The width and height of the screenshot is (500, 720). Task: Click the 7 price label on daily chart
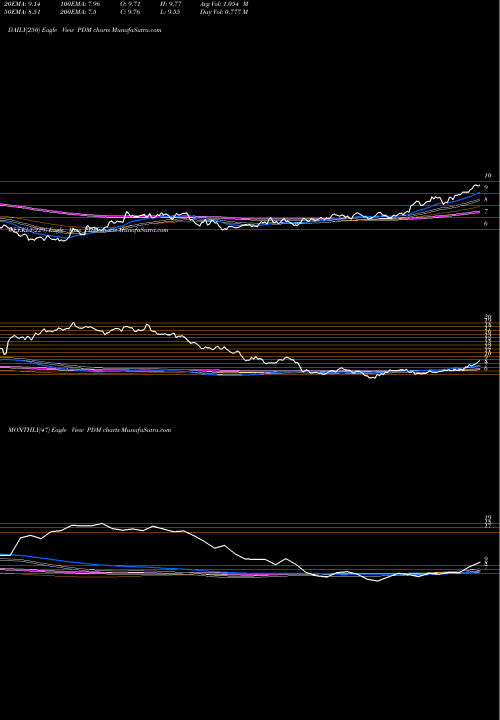pyautogui.click(x=486, y=212)
